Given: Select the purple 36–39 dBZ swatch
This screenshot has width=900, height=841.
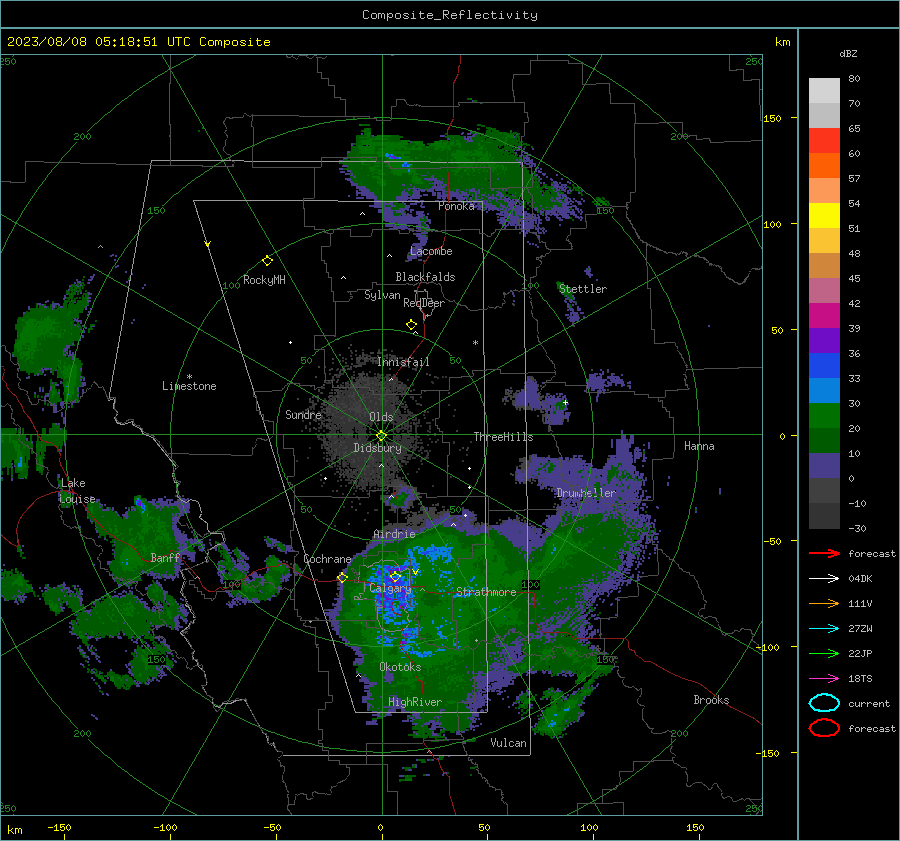Looking at the screenshot, I should [824, 341].
